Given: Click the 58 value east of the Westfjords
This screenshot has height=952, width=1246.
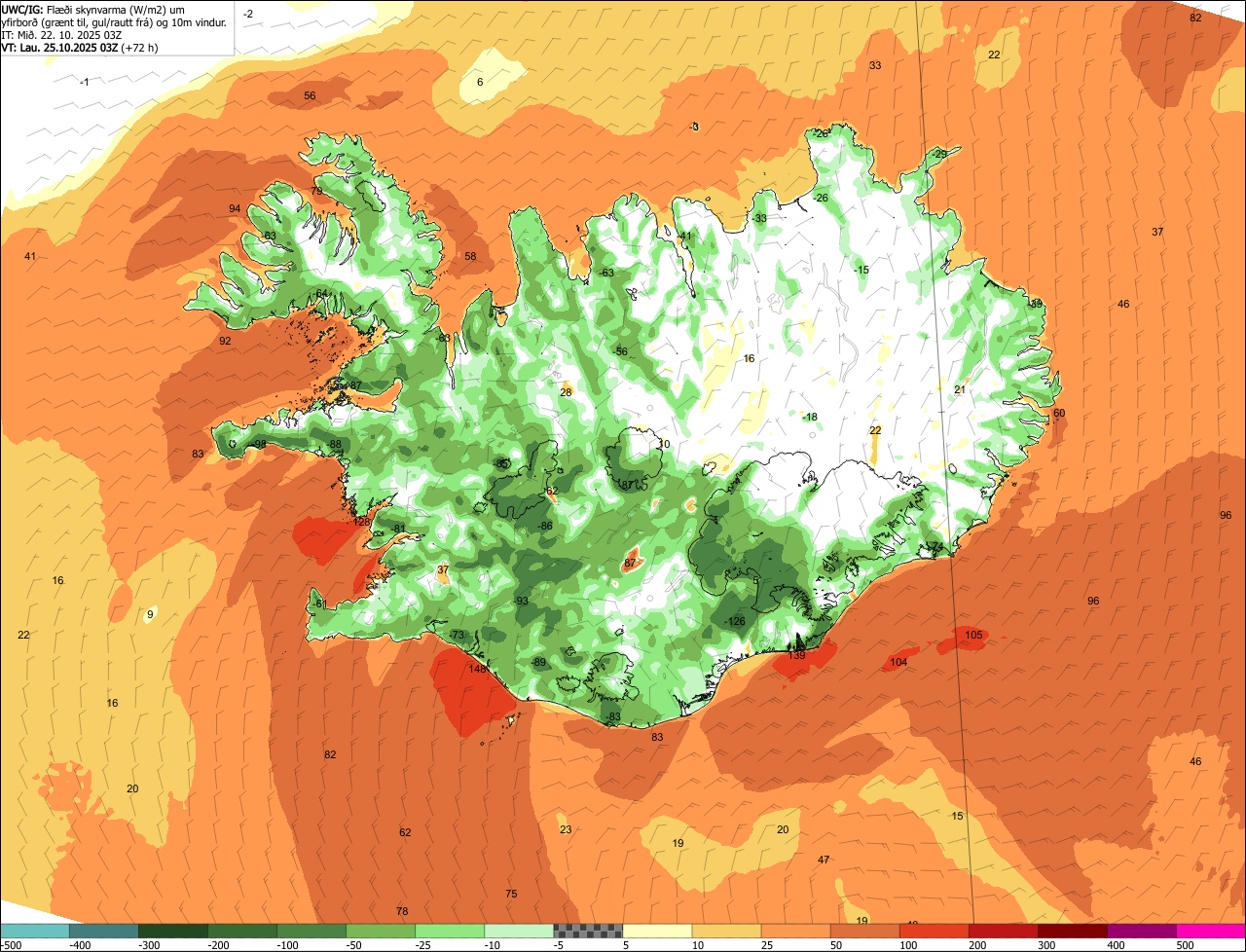Looking at the screenshot, I should (x=470, y=256).
